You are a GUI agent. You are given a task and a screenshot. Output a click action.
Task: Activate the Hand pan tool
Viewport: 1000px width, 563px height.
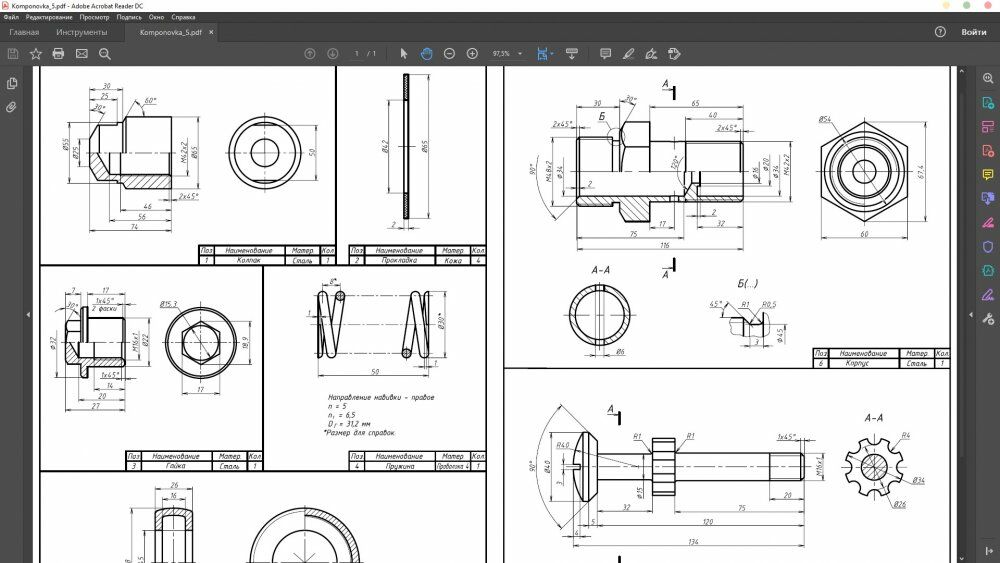427,54
